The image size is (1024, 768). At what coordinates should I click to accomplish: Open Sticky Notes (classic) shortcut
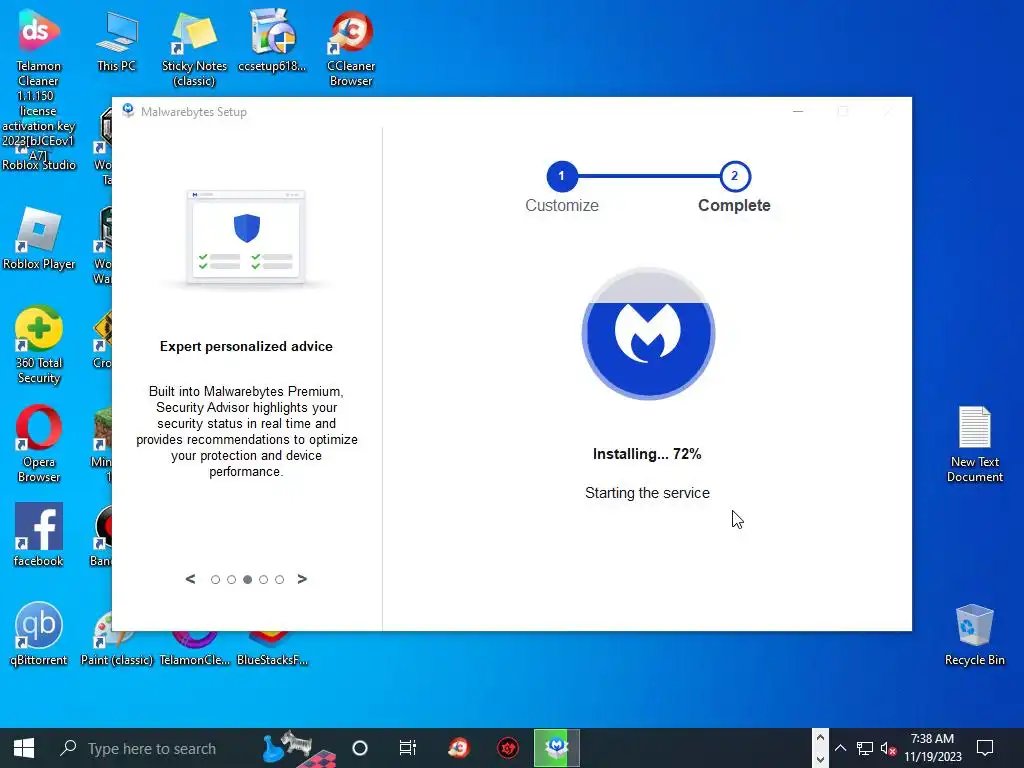point(194,47)
